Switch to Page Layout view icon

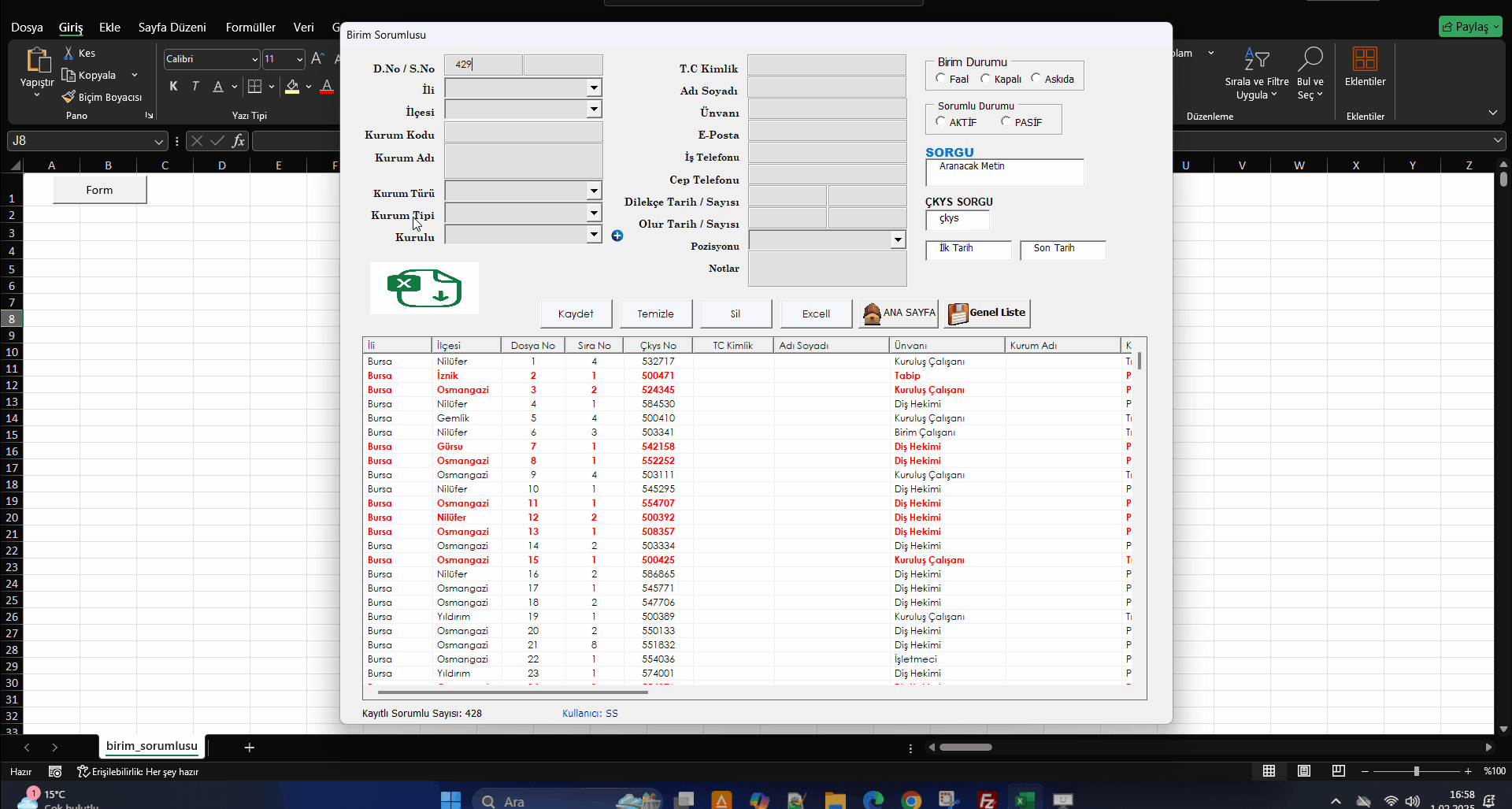[1304, 771]
